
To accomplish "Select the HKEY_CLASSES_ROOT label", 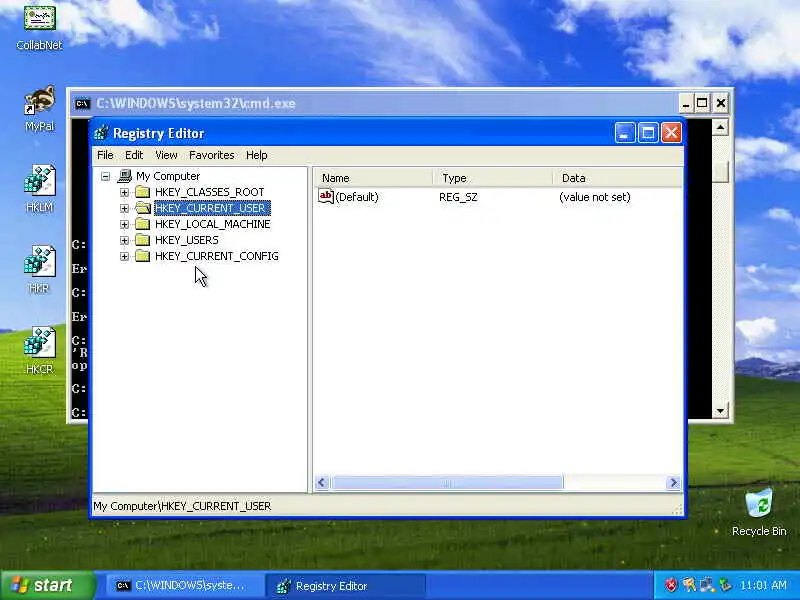I will 210,192.
